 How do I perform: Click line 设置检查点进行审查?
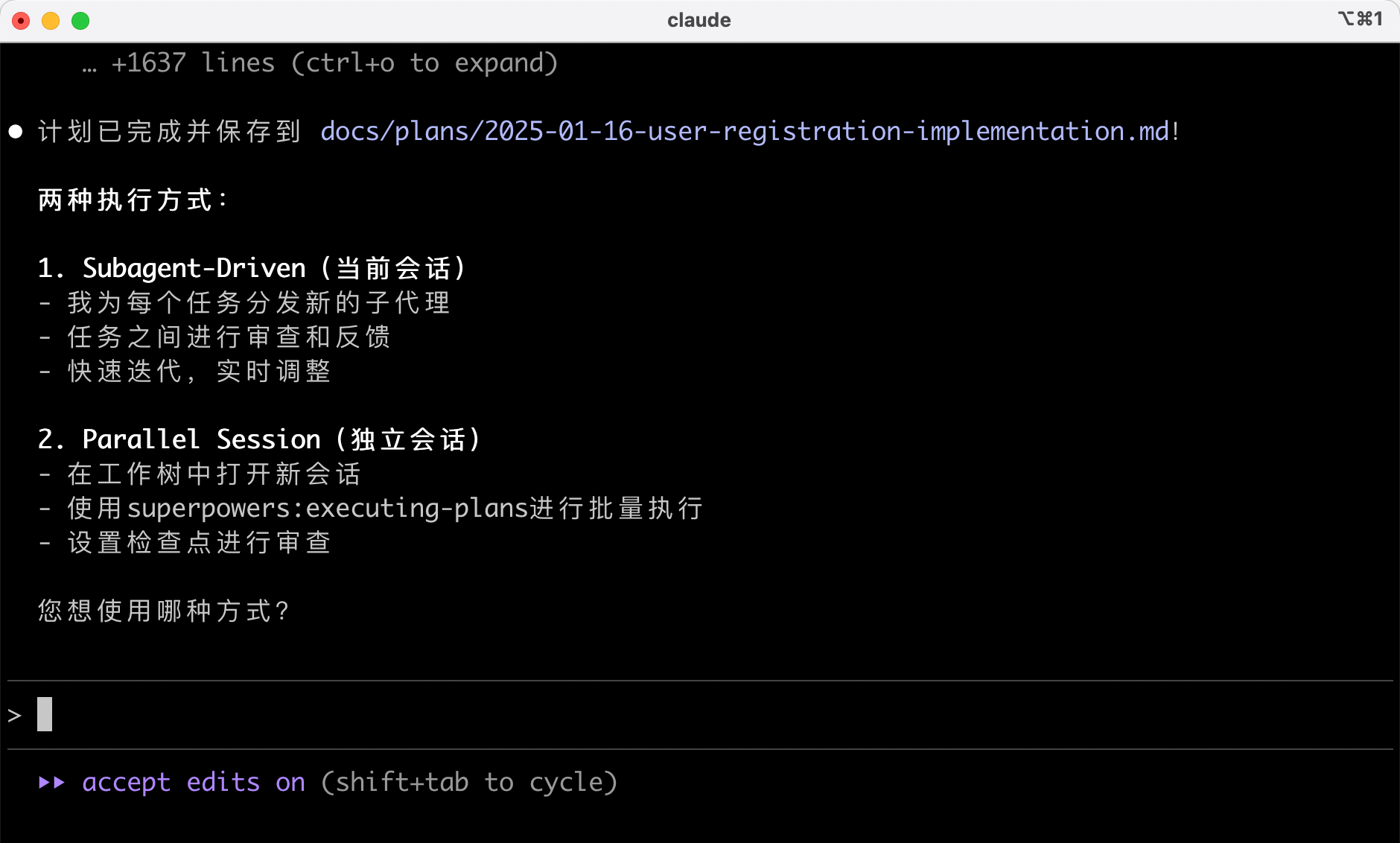click(185, 543)
